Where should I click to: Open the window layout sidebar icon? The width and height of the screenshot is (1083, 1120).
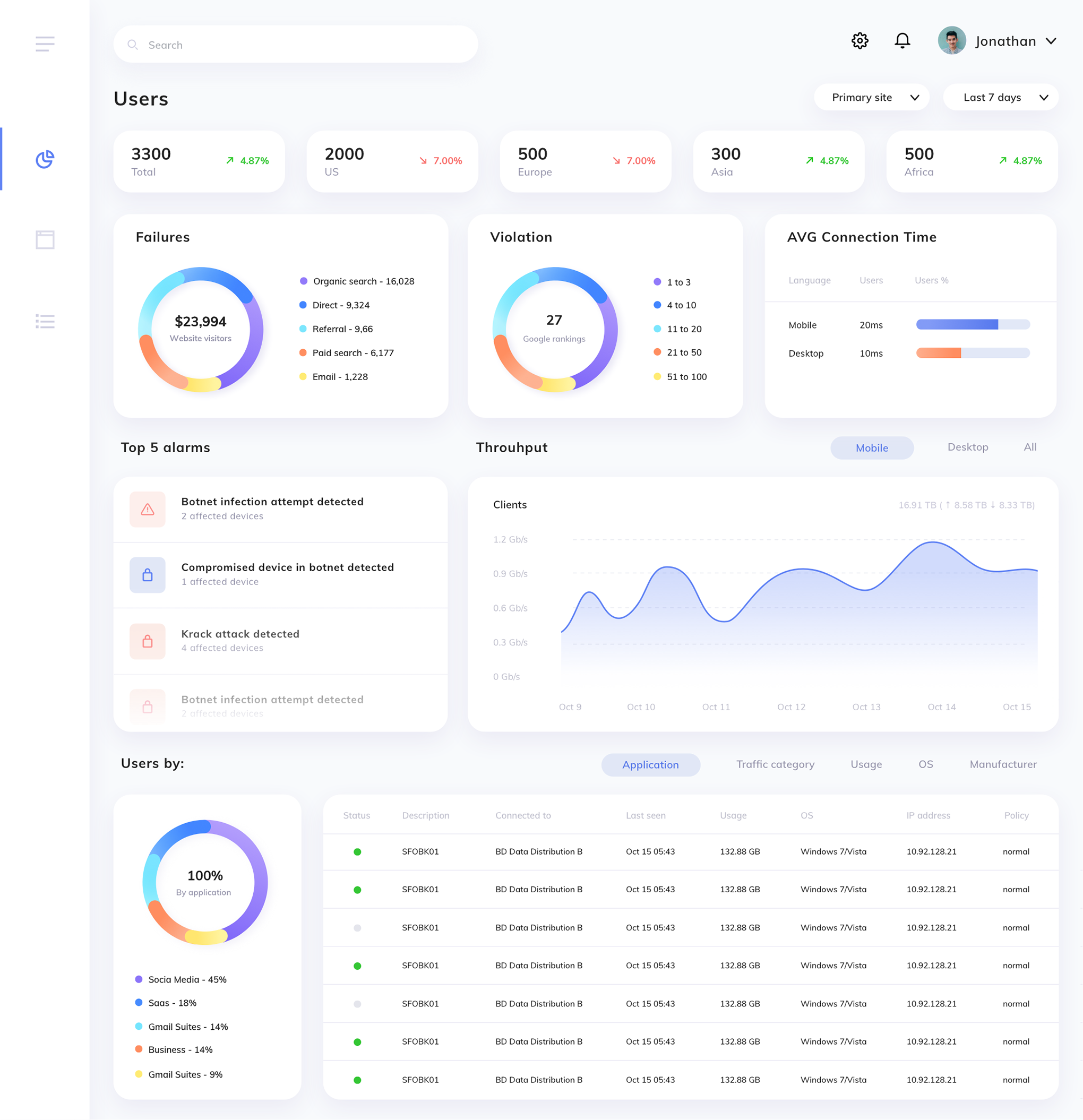[x=45, y=240]
